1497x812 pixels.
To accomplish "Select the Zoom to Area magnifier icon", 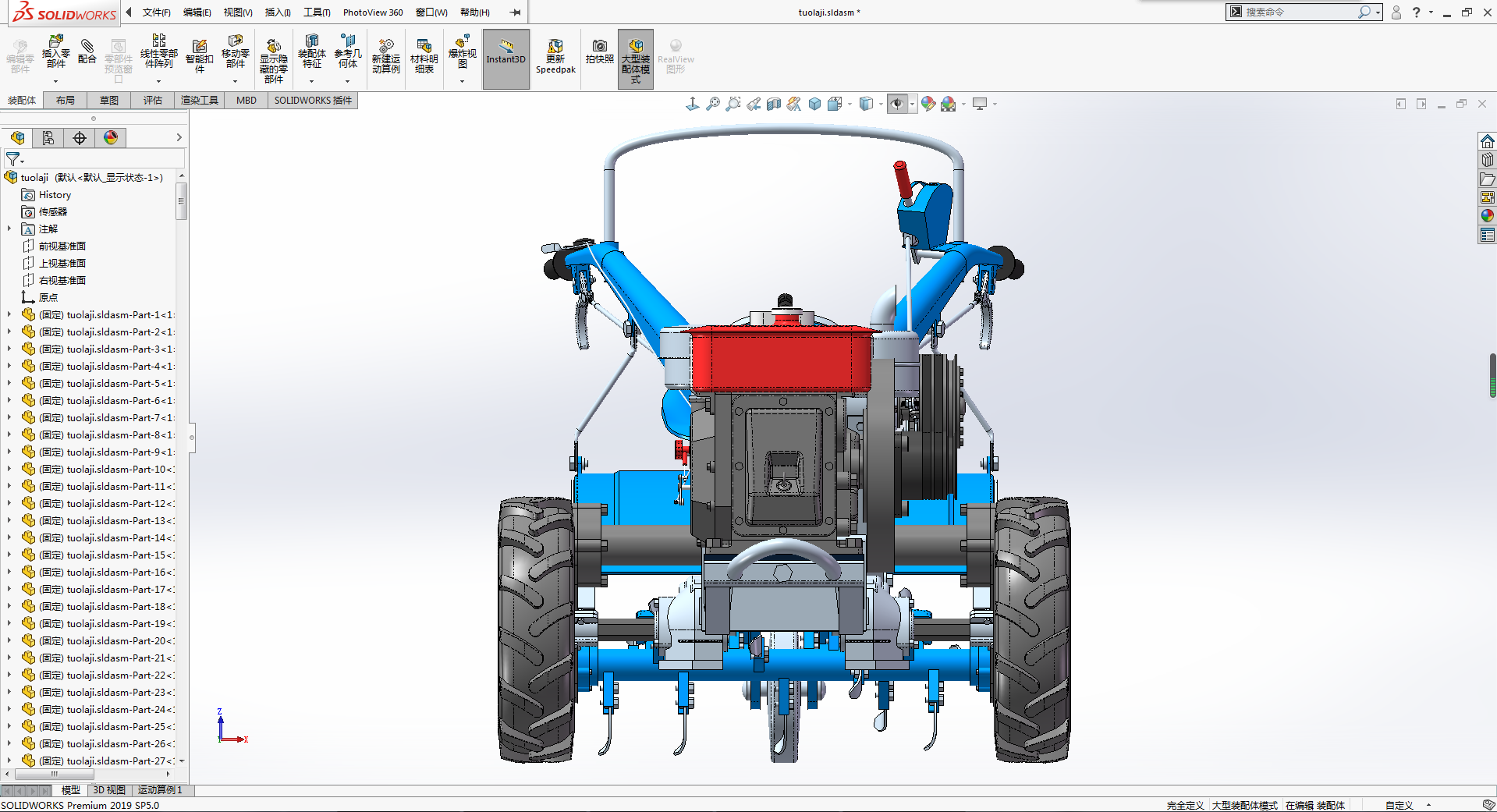I will 733,104.
